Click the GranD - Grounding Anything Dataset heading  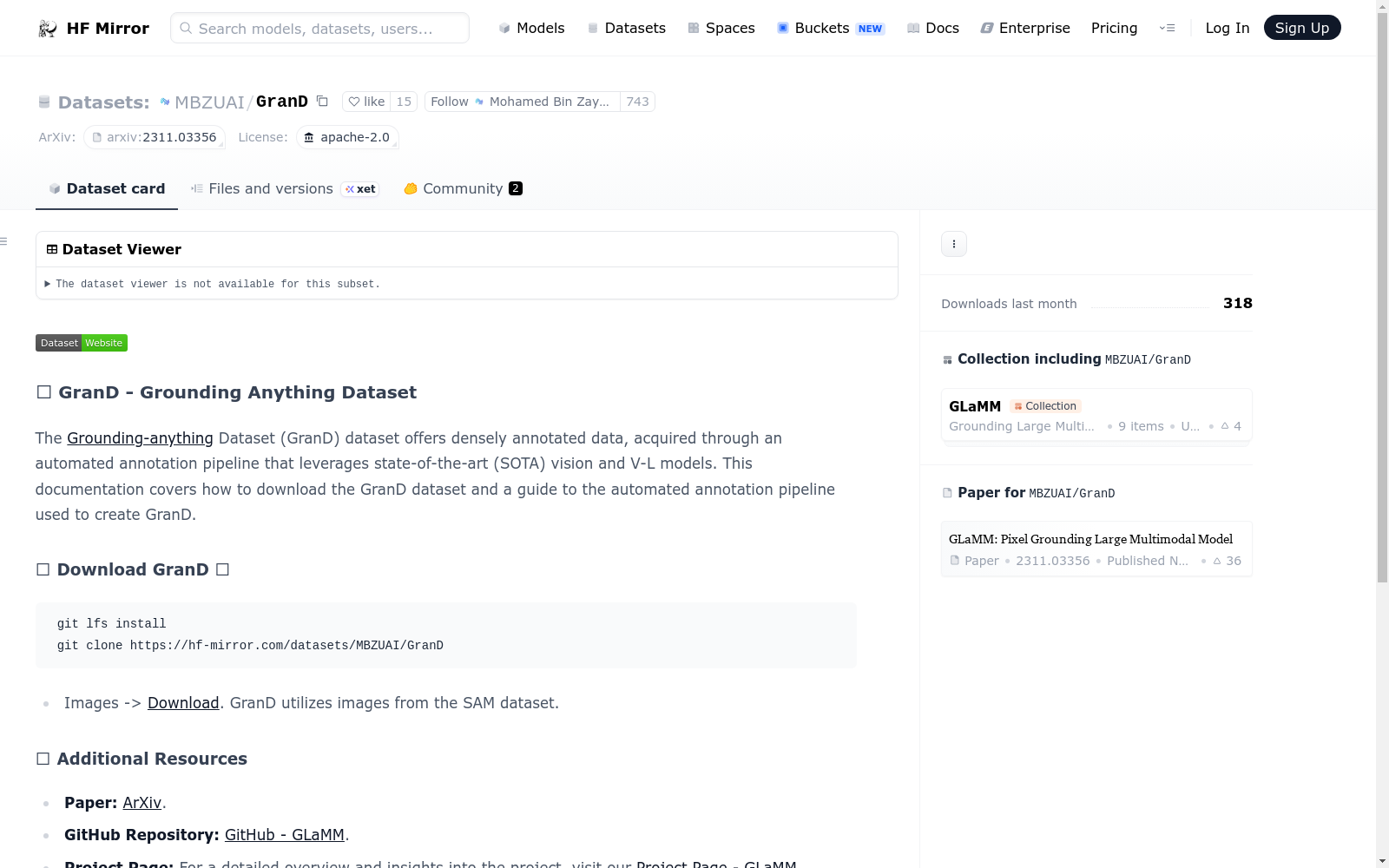226,392
